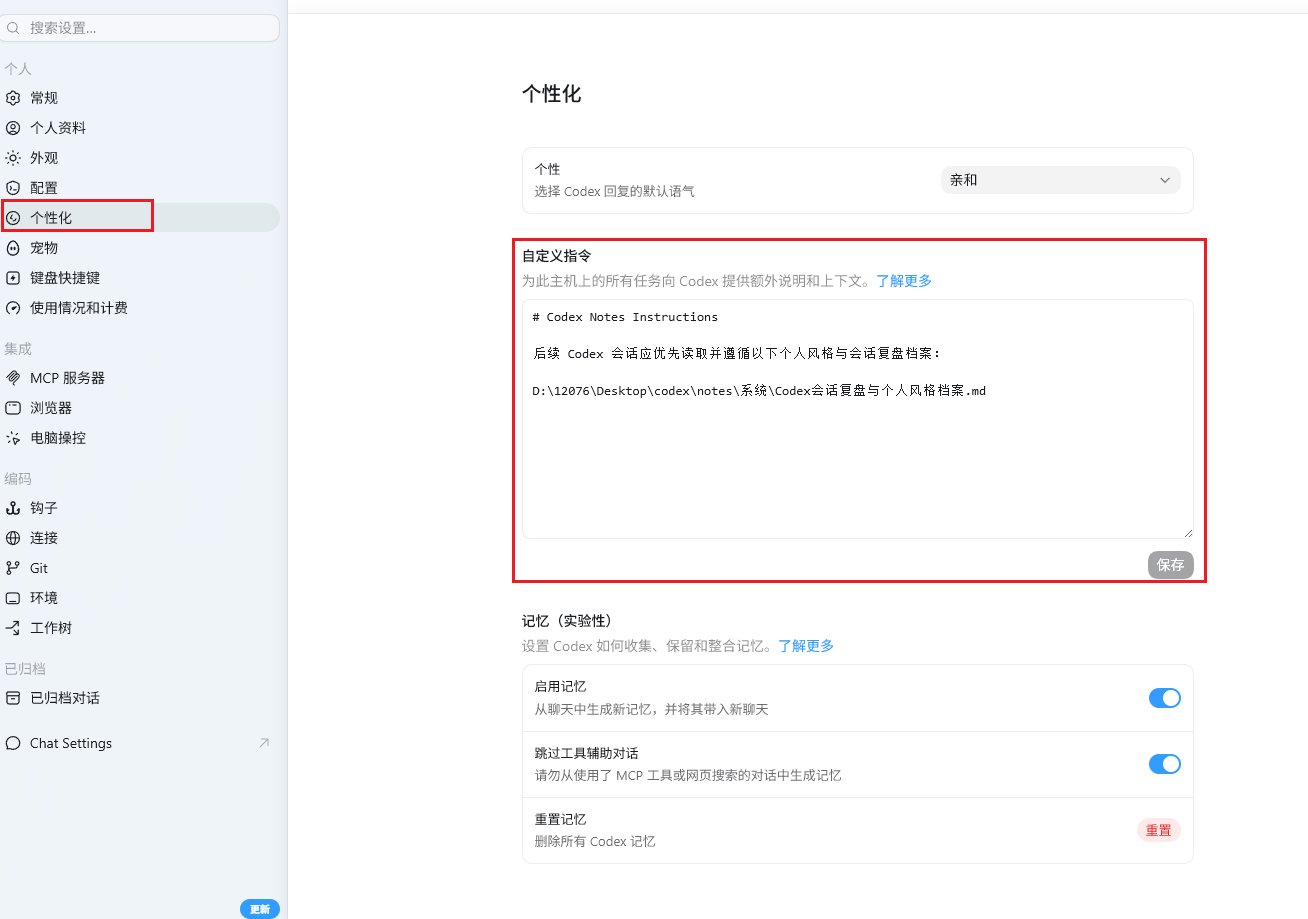Click the worktree icon beside 工作树

coord(13,628)
